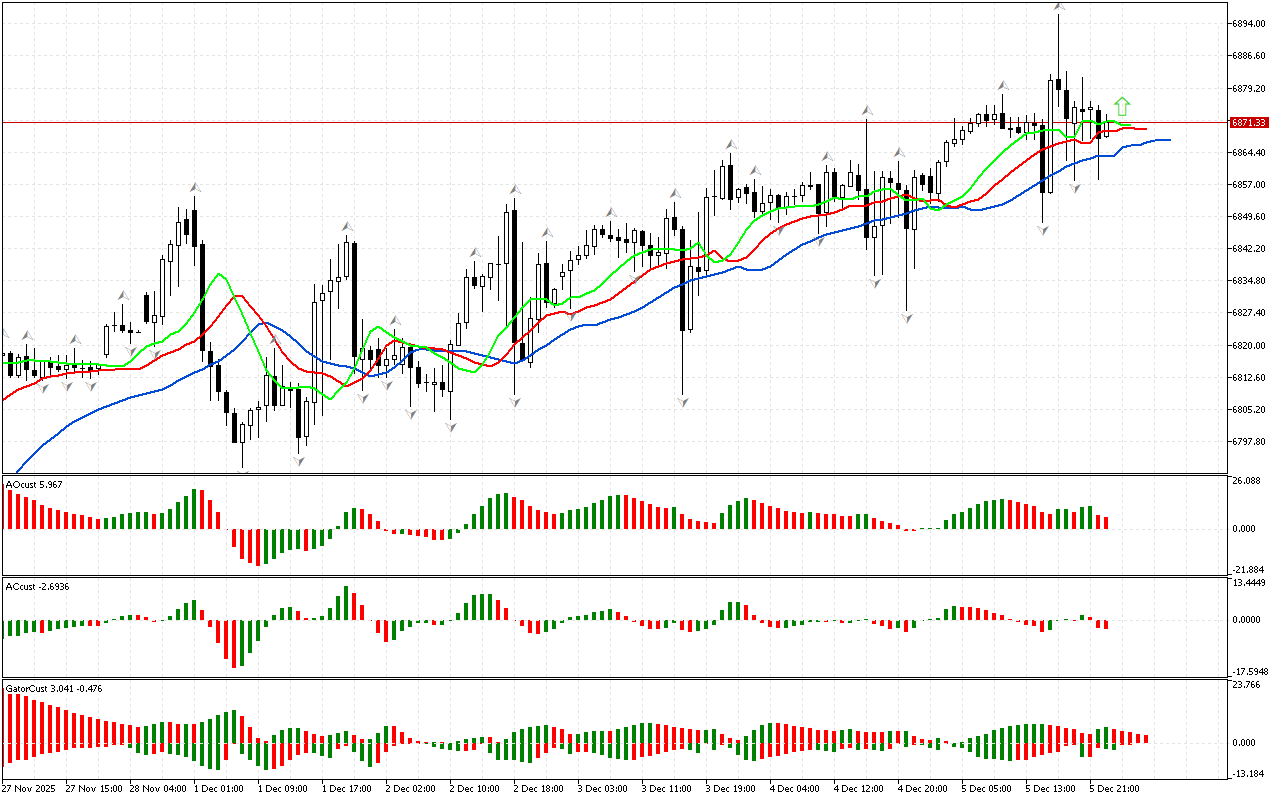Click the 3 Dec 11:00 time label

[667, 788]
